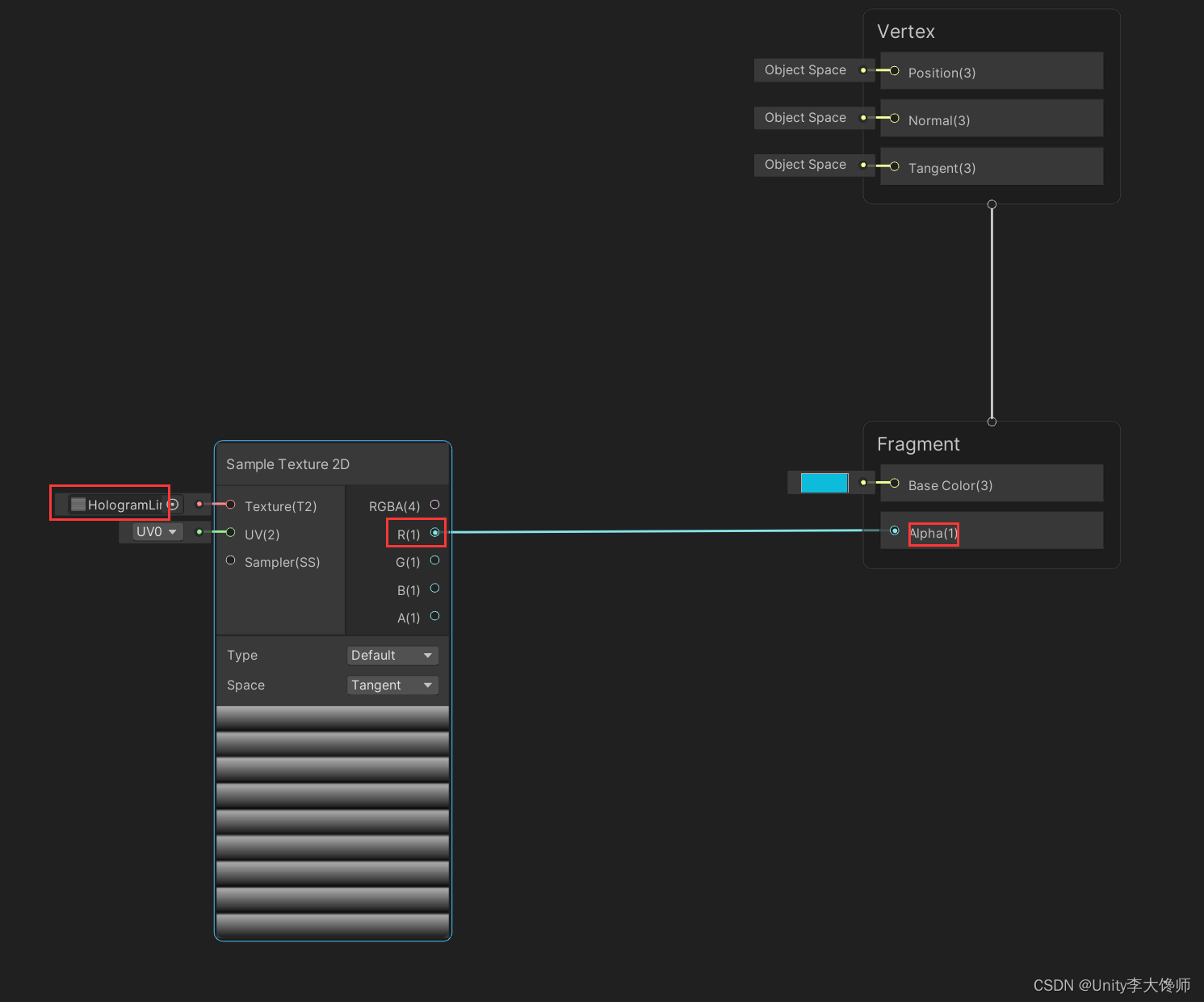Click the Alpha(1) block label
The height and width of the screenshot is (1002, 1204).
933,533
